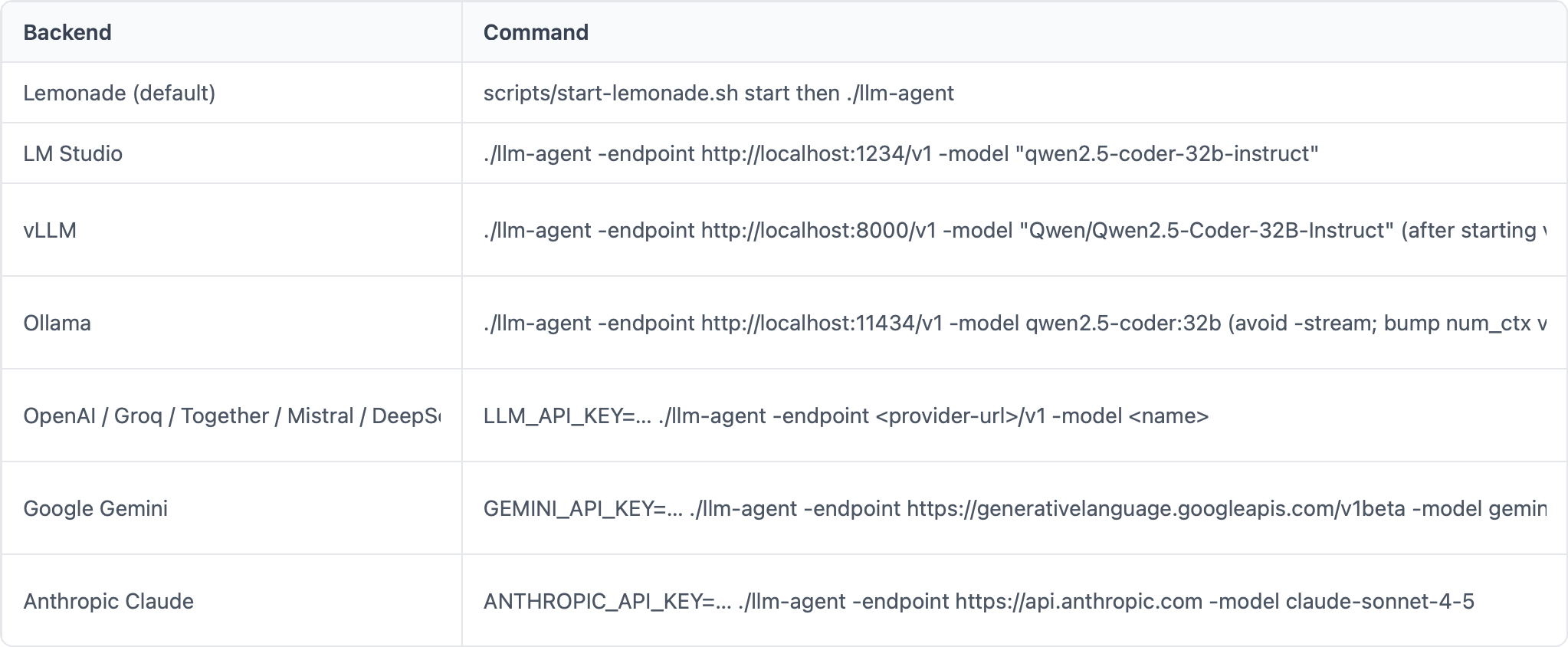The image size is (1568, 647).
Task: Click the localhost:11434 Ollama command
Action: [x=1015, y=323]
